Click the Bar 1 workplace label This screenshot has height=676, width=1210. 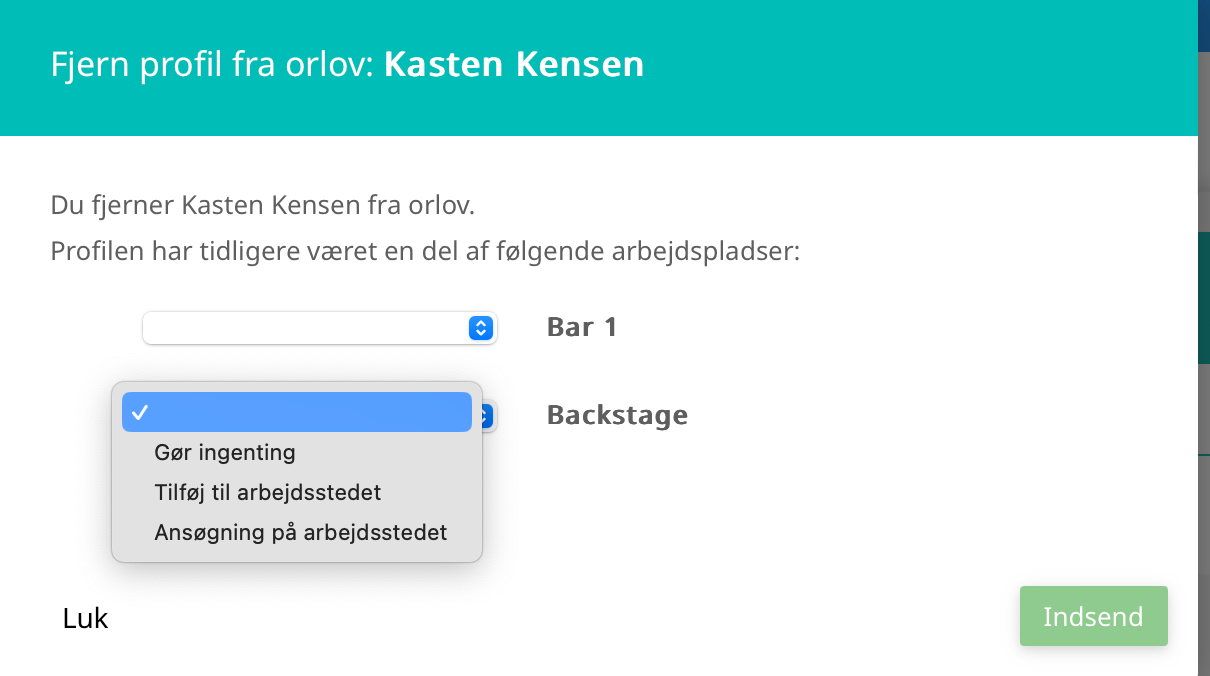582,327
